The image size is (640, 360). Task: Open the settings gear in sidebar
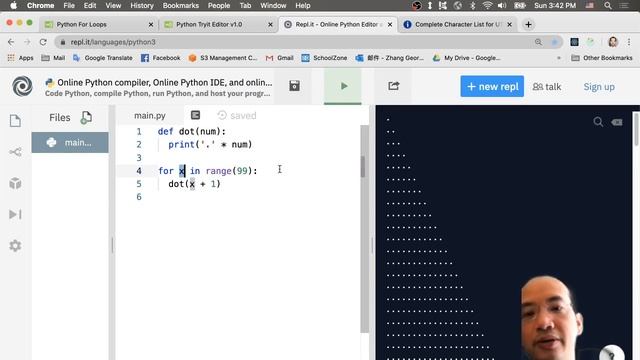click(15, 246)
